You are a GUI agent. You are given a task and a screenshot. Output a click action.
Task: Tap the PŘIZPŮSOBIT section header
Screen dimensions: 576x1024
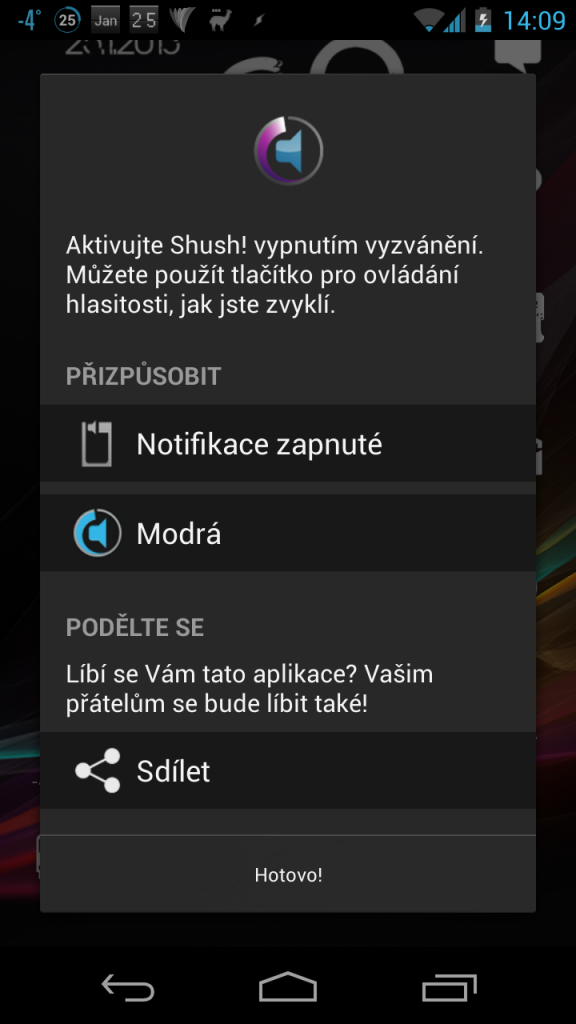point(144,376)
